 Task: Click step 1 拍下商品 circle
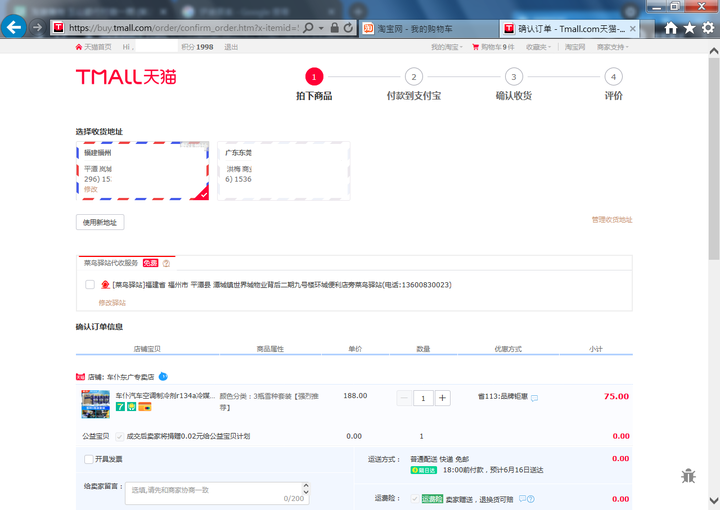pyautogui.click(x=314, y=77)
